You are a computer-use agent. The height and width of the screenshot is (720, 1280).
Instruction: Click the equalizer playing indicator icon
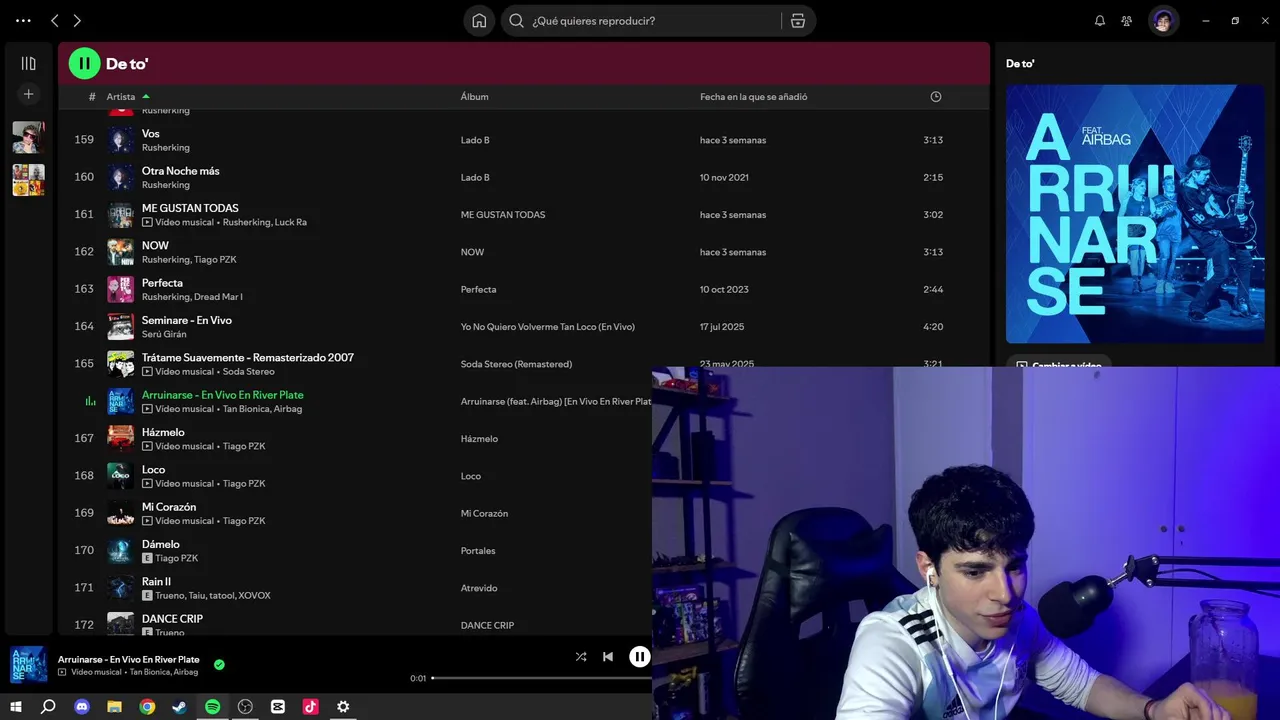[90, 401]
